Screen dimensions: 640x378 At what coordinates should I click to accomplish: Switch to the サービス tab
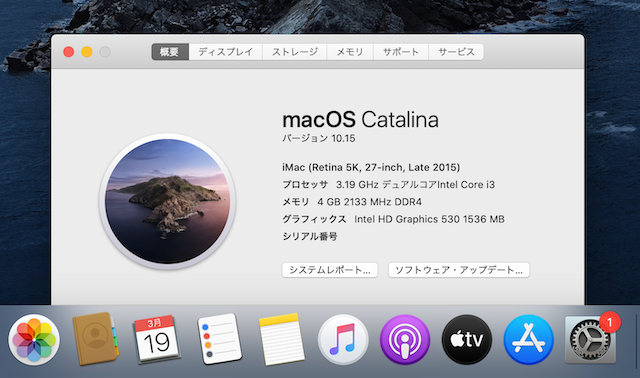456,52
